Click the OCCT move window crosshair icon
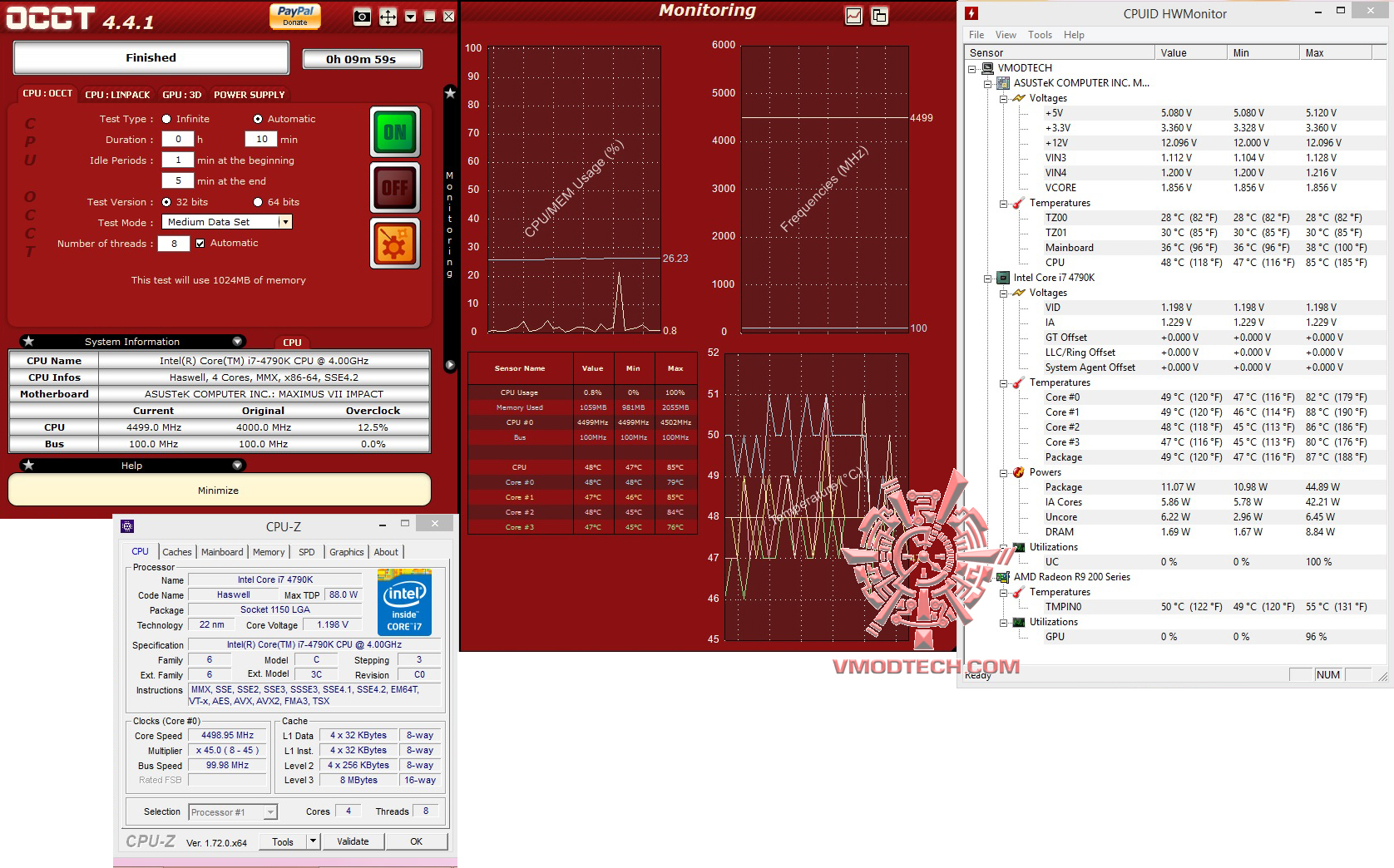Image resolution: width=1394 pixels, height=868 pixels. (388, 17)
